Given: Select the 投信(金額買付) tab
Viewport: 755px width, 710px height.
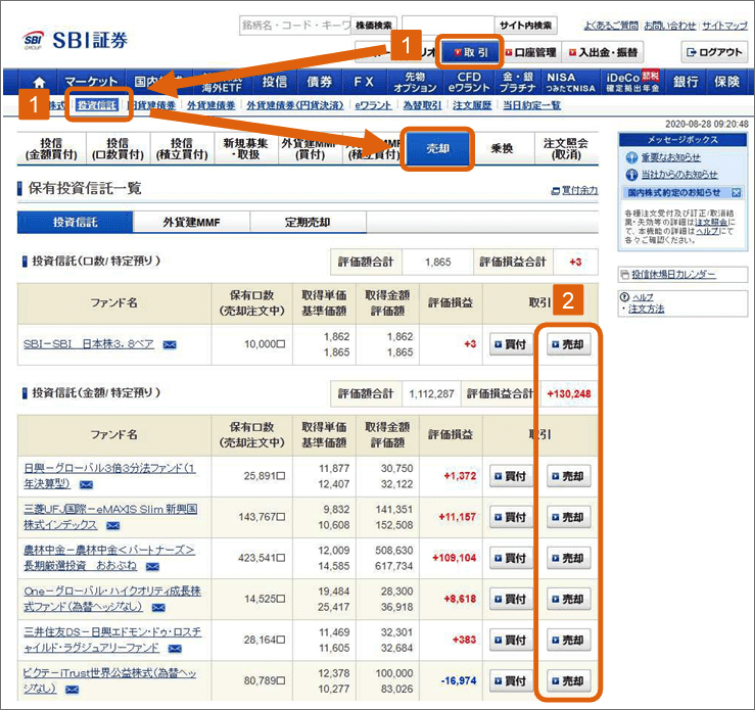Looking at the screenshot, I should [51, 148].
